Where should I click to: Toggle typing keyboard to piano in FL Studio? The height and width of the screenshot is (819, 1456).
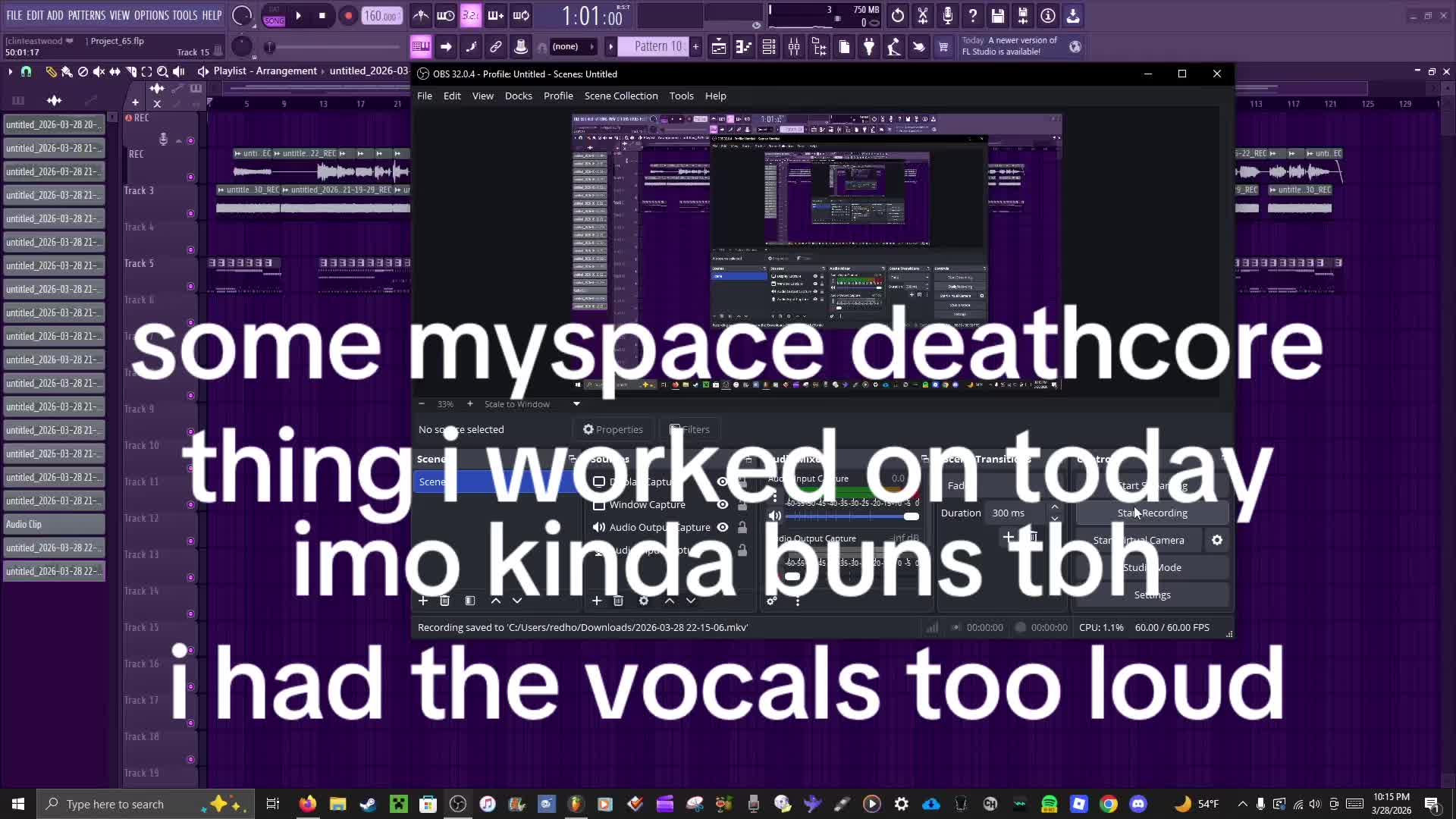pos(420,47)
